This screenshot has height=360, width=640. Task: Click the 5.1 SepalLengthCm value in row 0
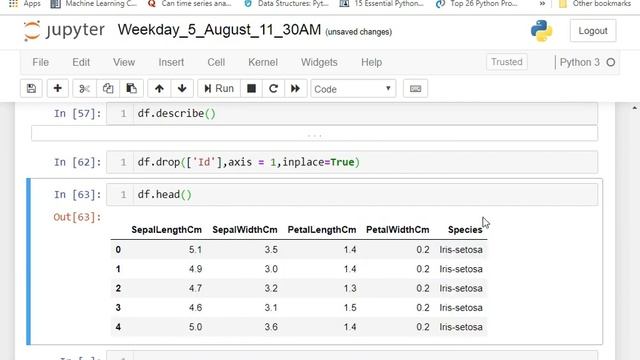[195, 249]
